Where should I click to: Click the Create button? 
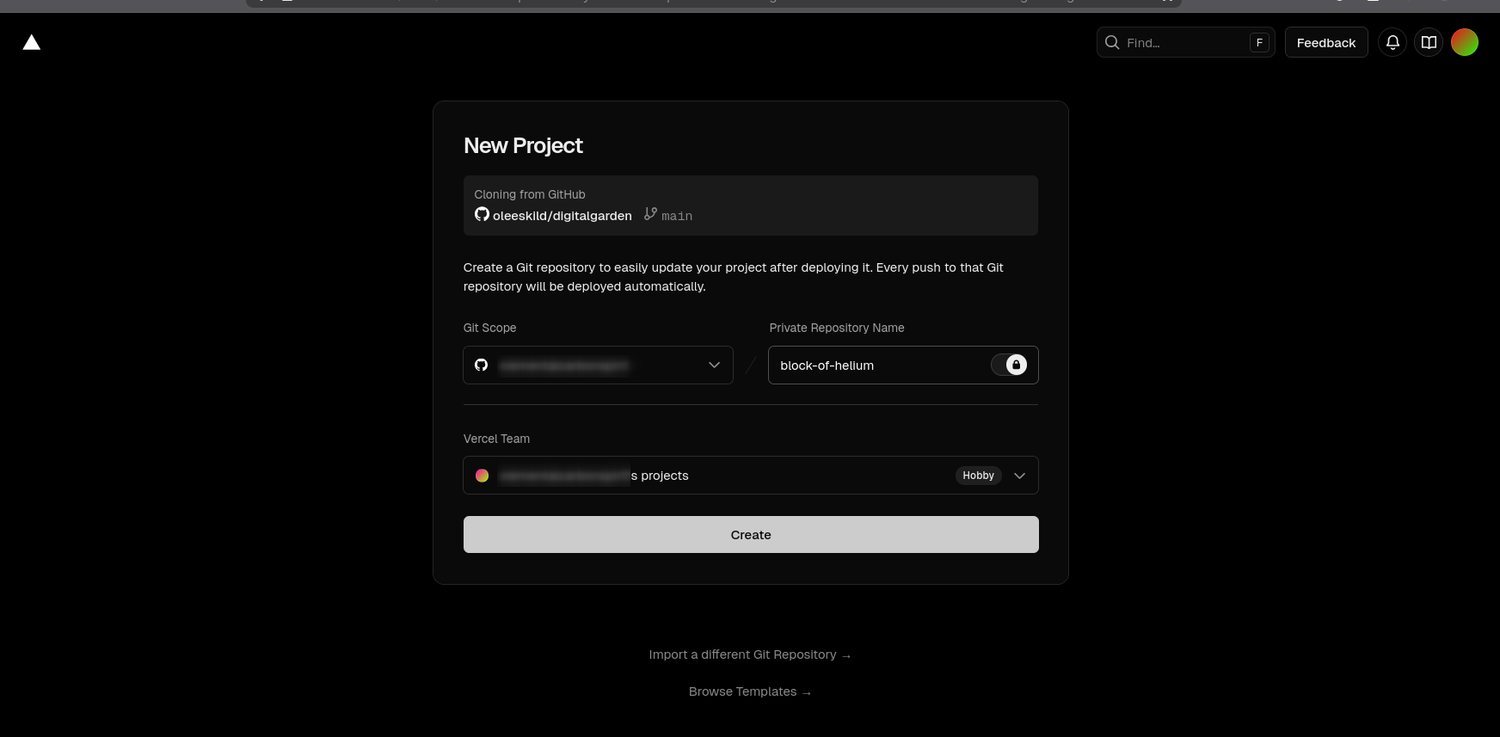pyautogui.click(x=751, y=535)
